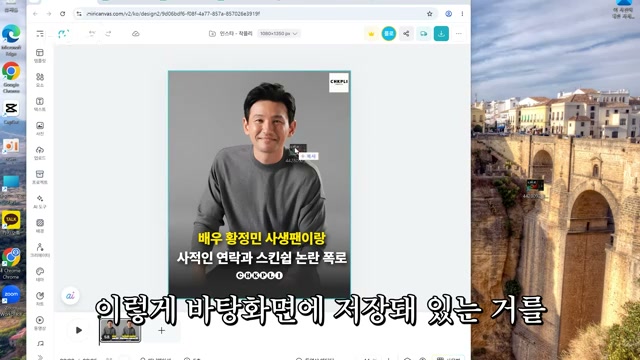This screenshot has width=640, height=360.
Task: Click the floating ai assistant button
Action: [x=70, y=296]
